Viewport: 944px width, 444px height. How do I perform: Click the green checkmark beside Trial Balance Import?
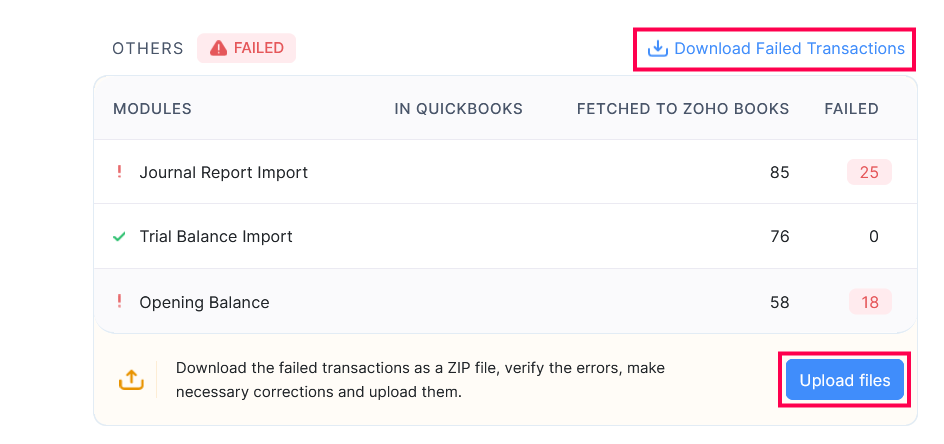pos(119,237)
